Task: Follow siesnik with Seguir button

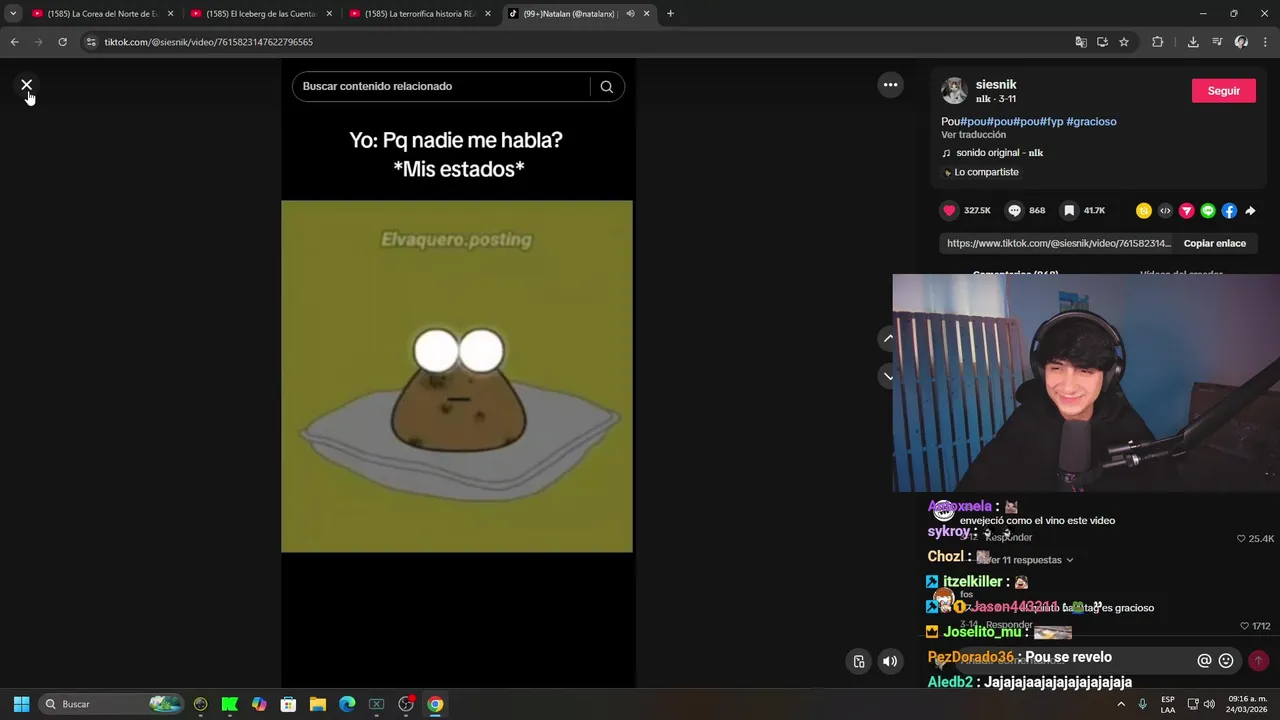Action: point(1224,90)
